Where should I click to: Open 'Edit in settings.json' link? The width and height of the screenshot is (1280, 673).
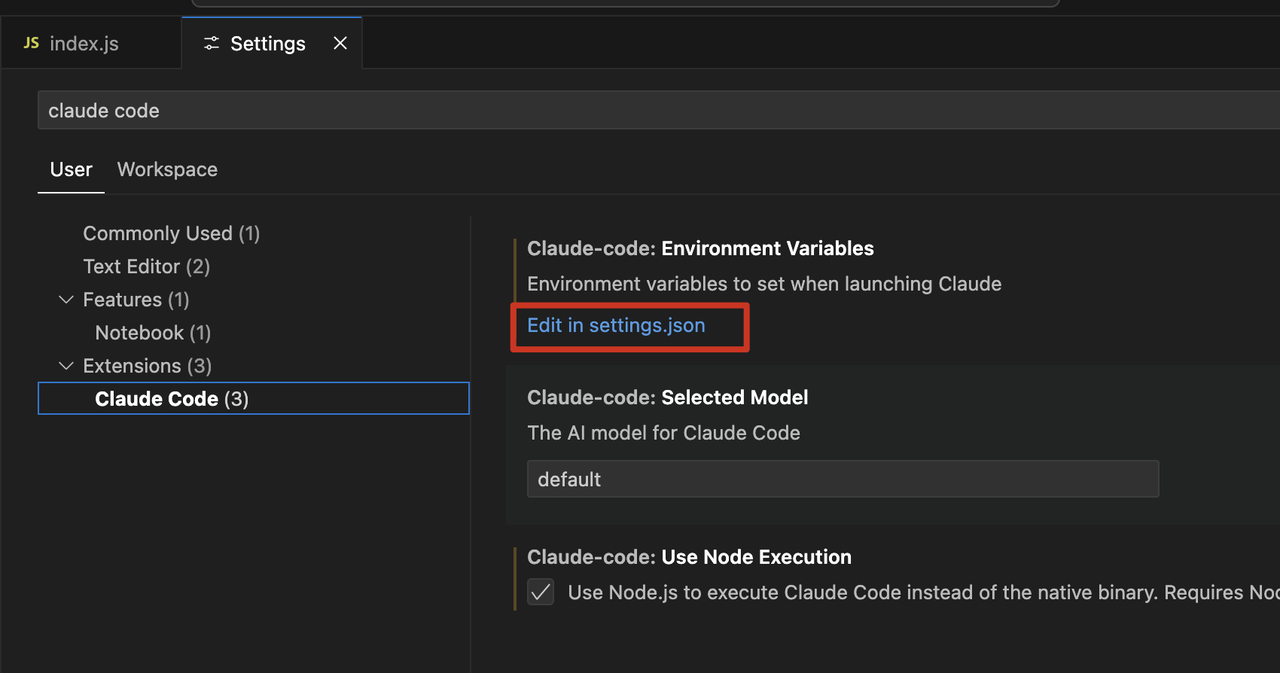(x=616, y=325)
